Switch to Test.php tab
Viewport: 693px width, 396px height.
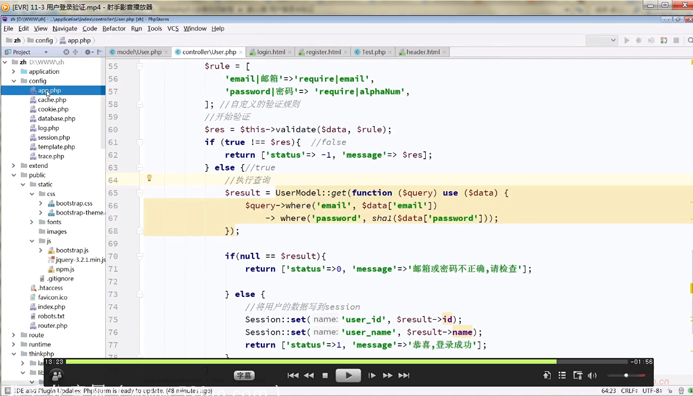coord(373,52)
